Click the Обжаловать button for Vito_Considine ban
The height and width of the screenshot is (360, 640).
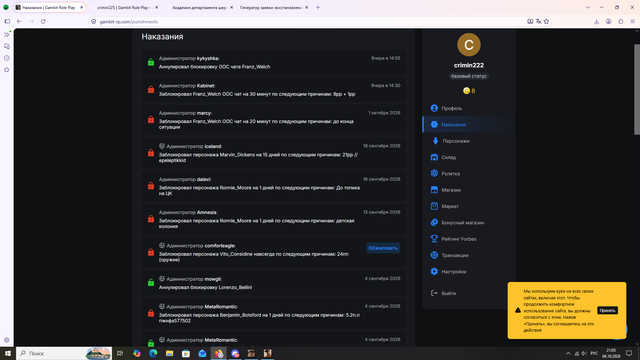tap(383, 248)
